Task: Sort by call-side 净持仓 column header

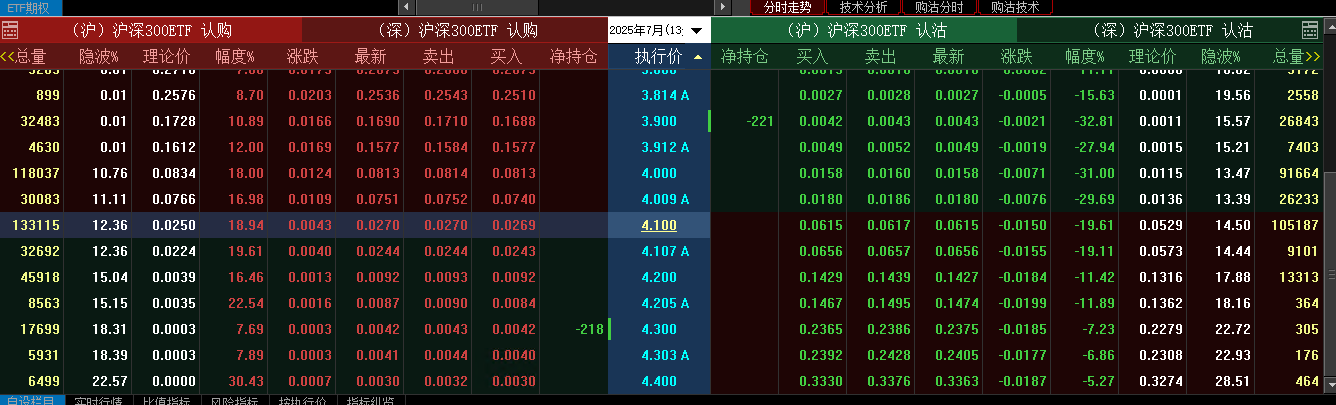Action: (574, 57)
